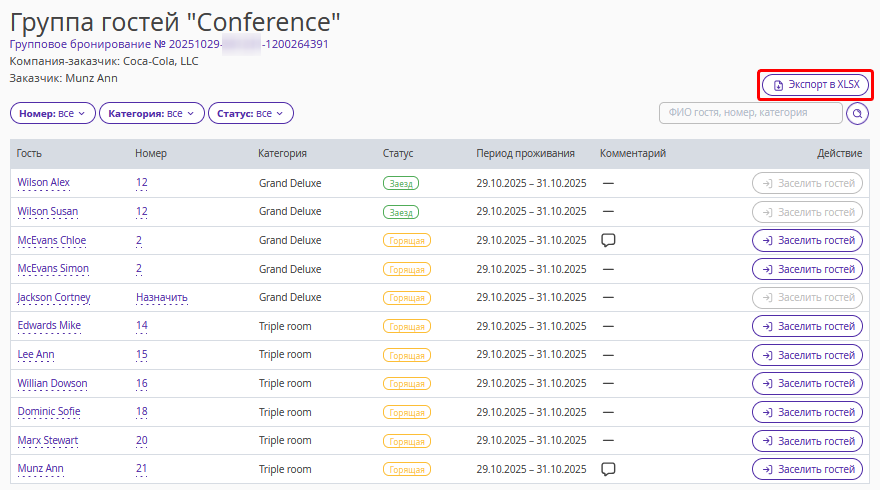Screen dimensions: 880x490
Task: Expand the Статус filter dropdown
Action: click(251, 114)
